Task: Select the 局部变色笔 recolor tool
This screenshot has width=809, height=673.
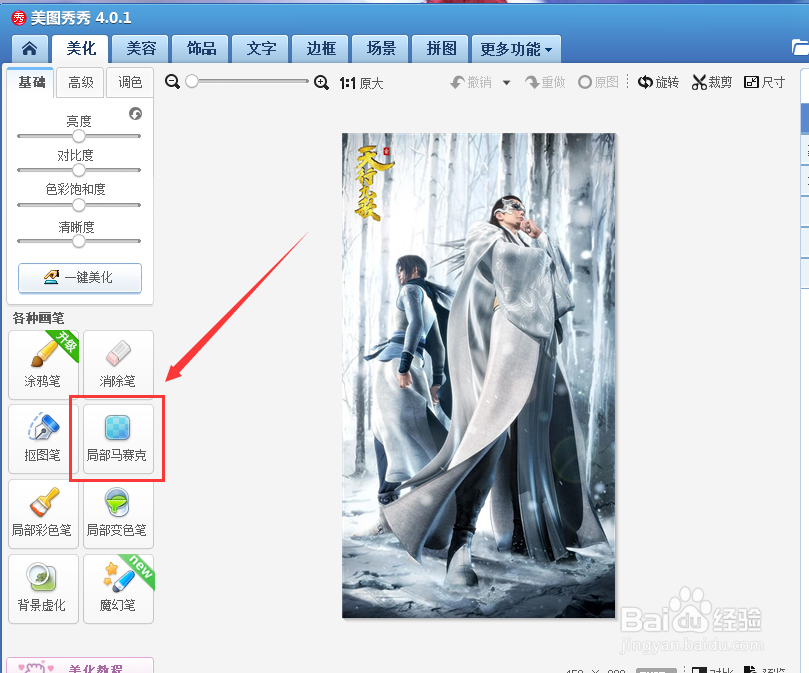Action: (x=118, y=514)
